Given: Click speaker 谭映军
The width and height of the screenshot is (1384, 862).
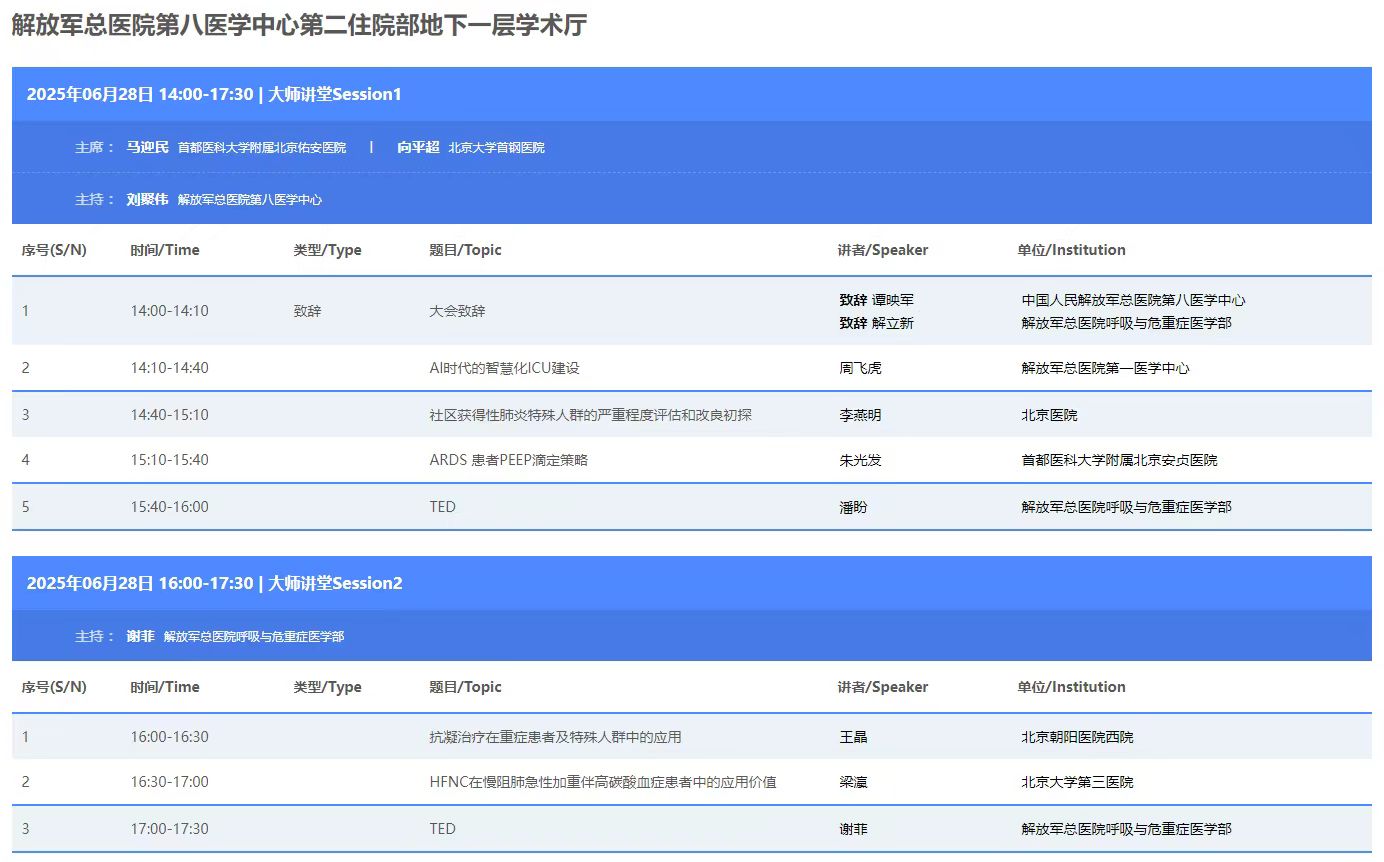Looking at the screenshot, I should (893, 300).
